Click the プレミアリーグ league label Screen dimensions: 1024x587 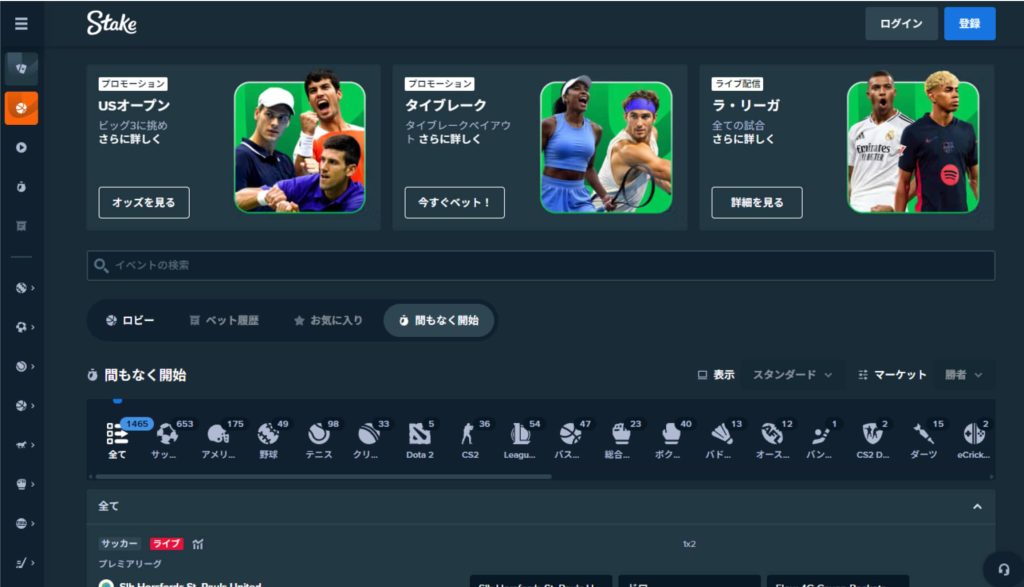pyautogui.click(x=130, y=563)
